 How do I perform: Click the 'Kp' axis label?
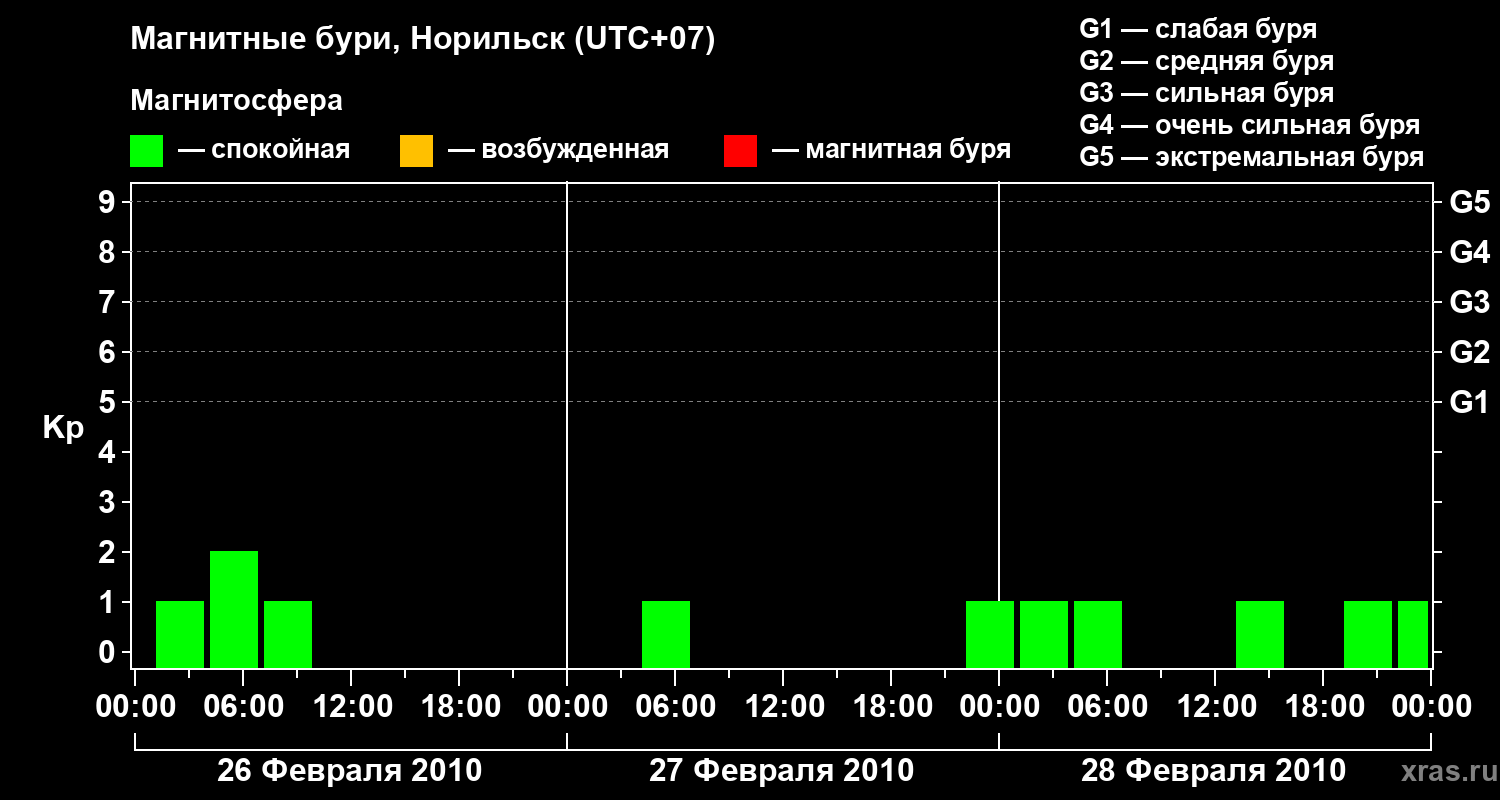(x=63, y=428)
